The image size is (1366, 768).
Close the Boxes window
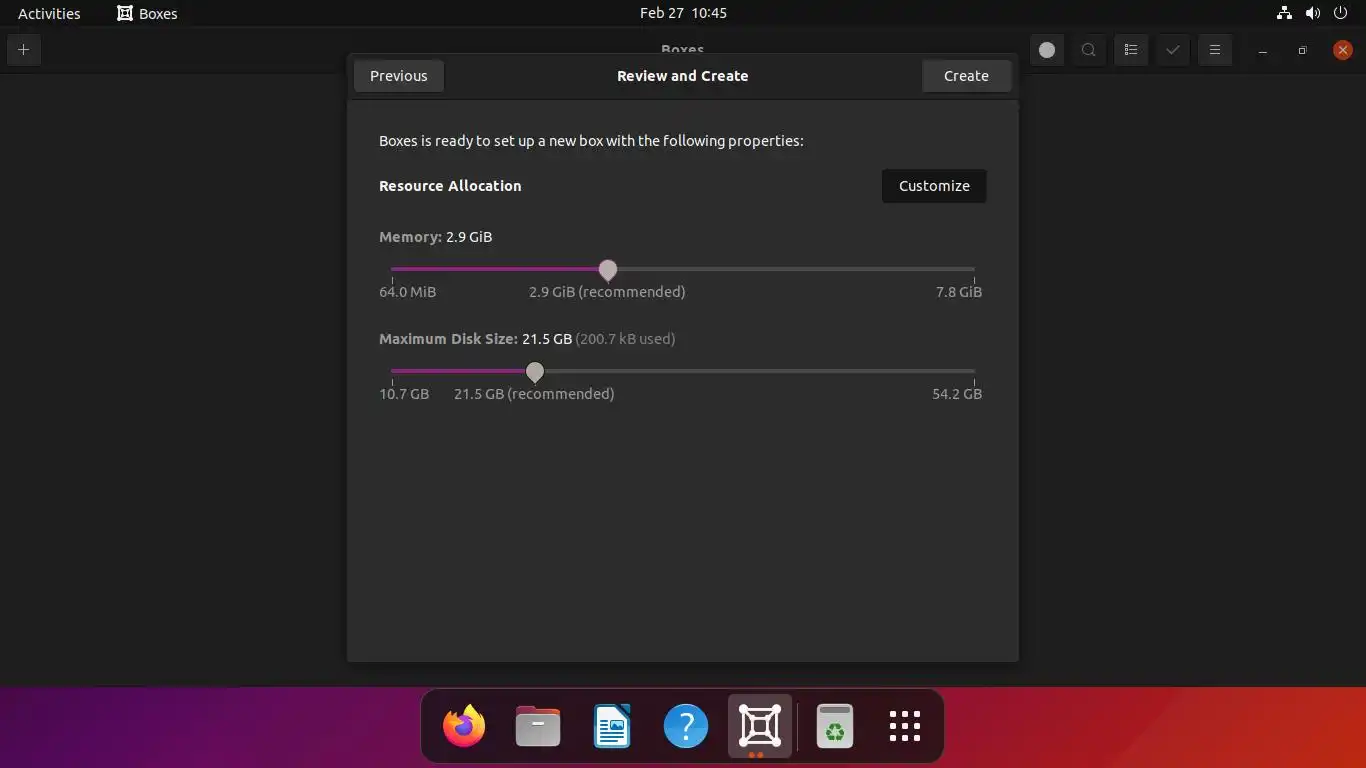coord(1343,50)
